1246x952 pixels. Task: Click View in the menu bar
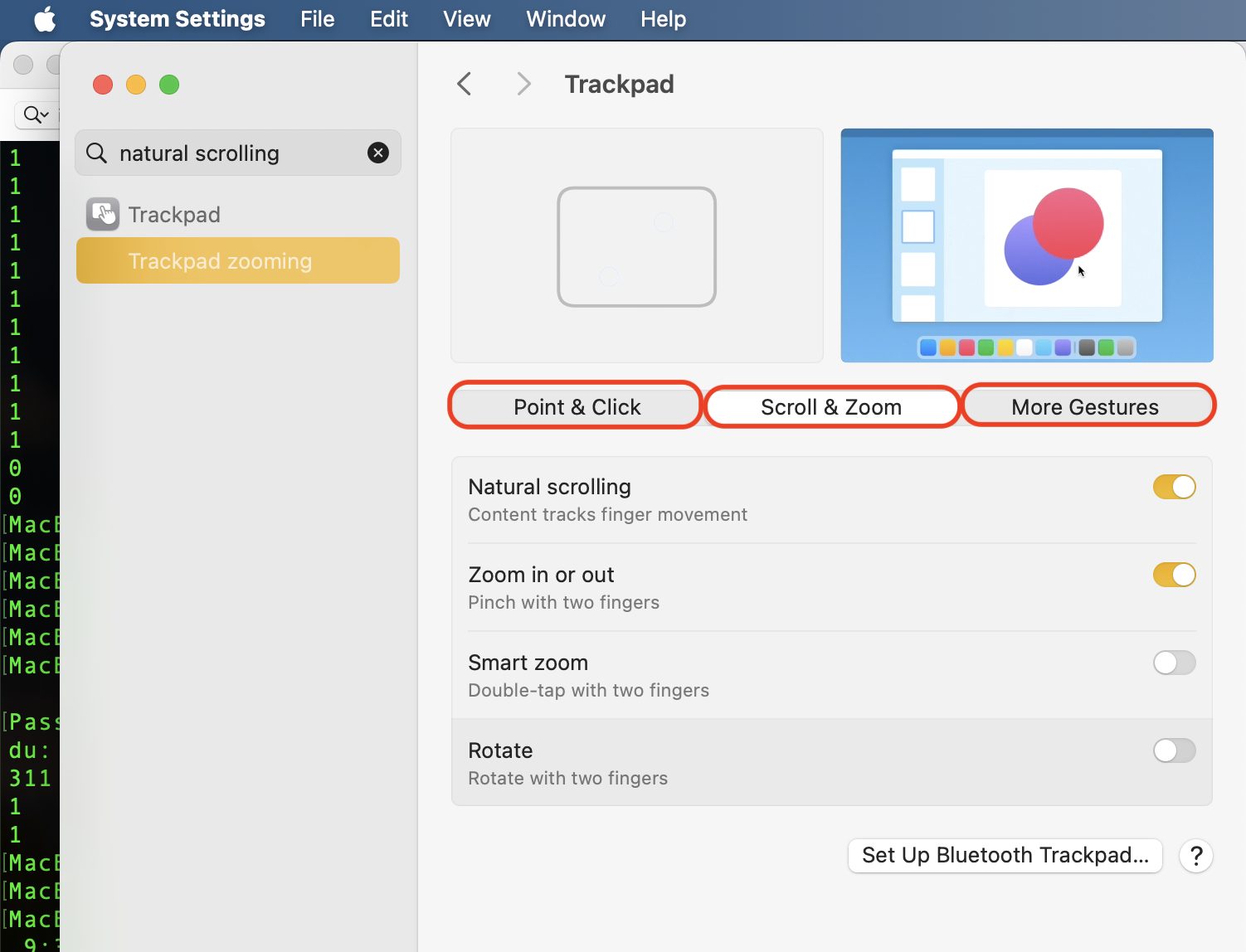[465, 19]
